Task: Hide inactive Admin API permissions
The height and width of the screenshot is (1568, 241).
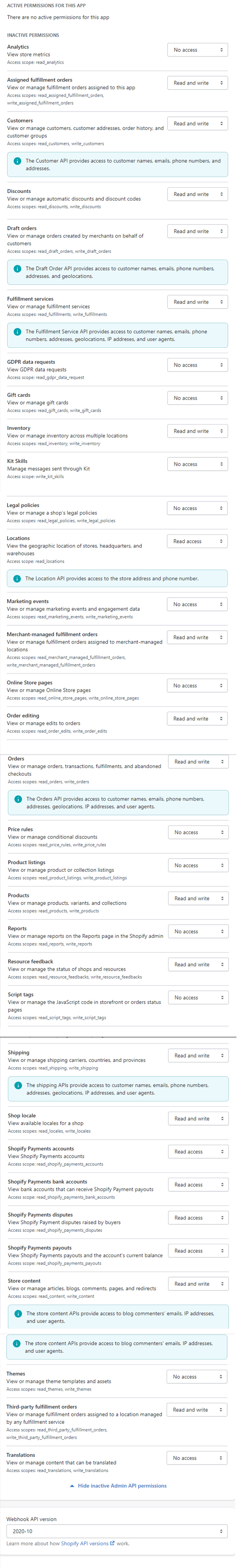Action: point(118,1486)
